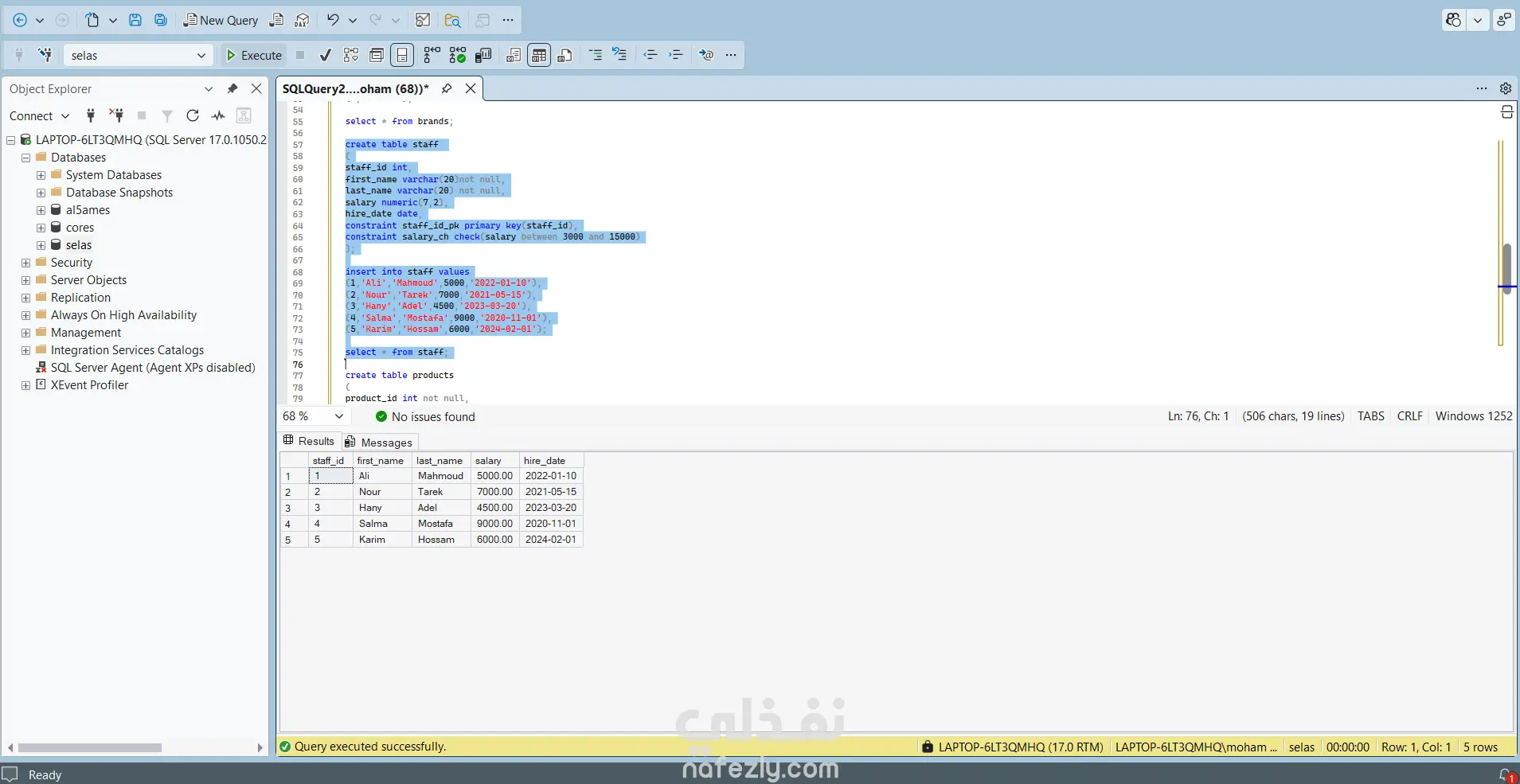Select the SQLQuery2 document tab
1520x784 pixels.
(355, 88)
